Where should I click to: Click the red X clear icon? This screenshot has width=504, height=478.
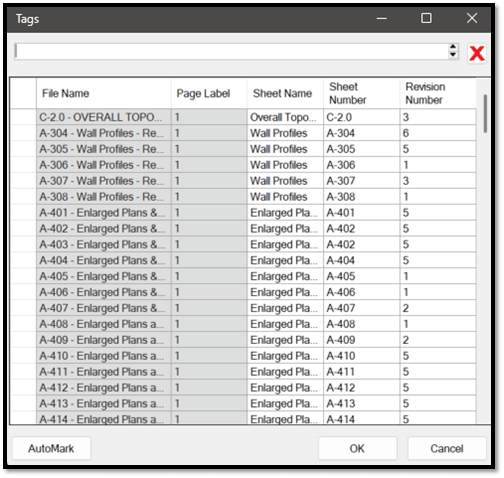[x=477, y=53]
